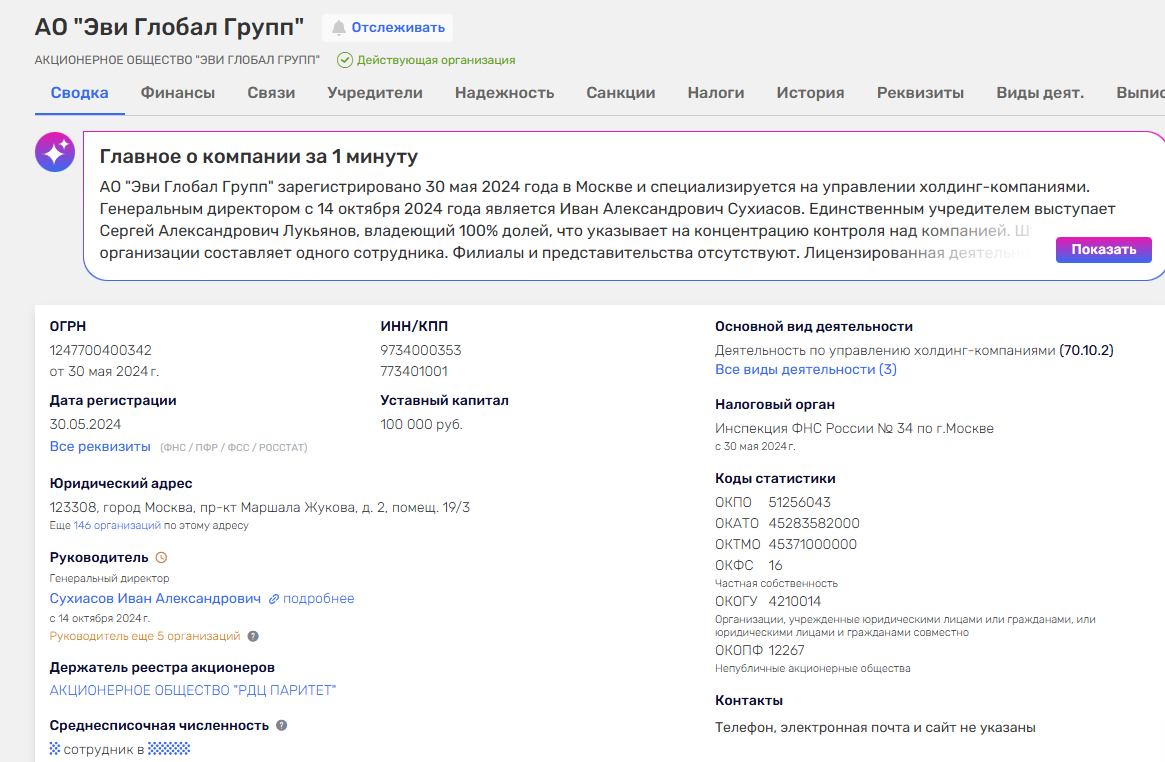
Task: Click the purple AI sparkle icon
Action: 54,152
